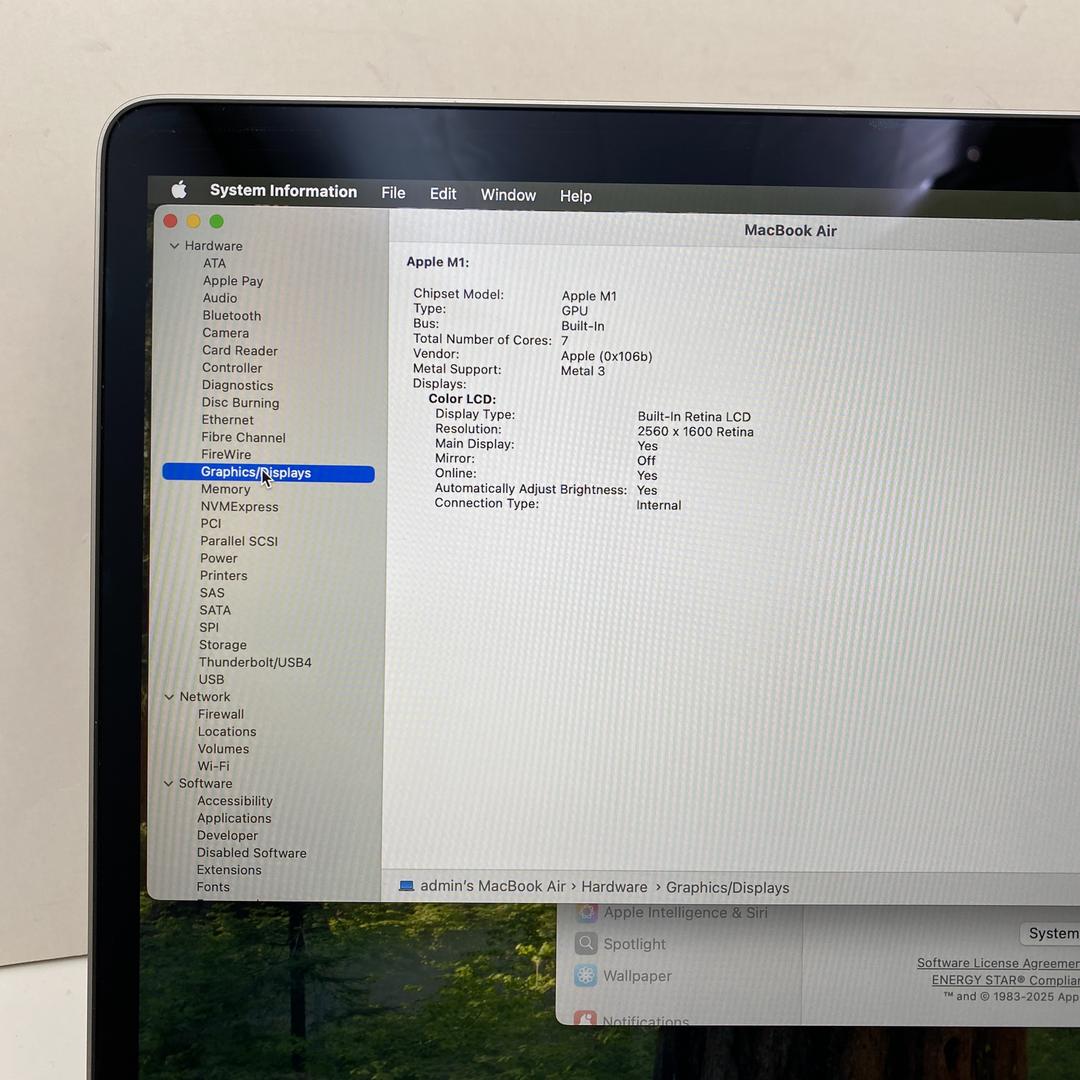Screen dimensions: 1080x1080
Task: Open the Window menu
Action: point(508,195)
